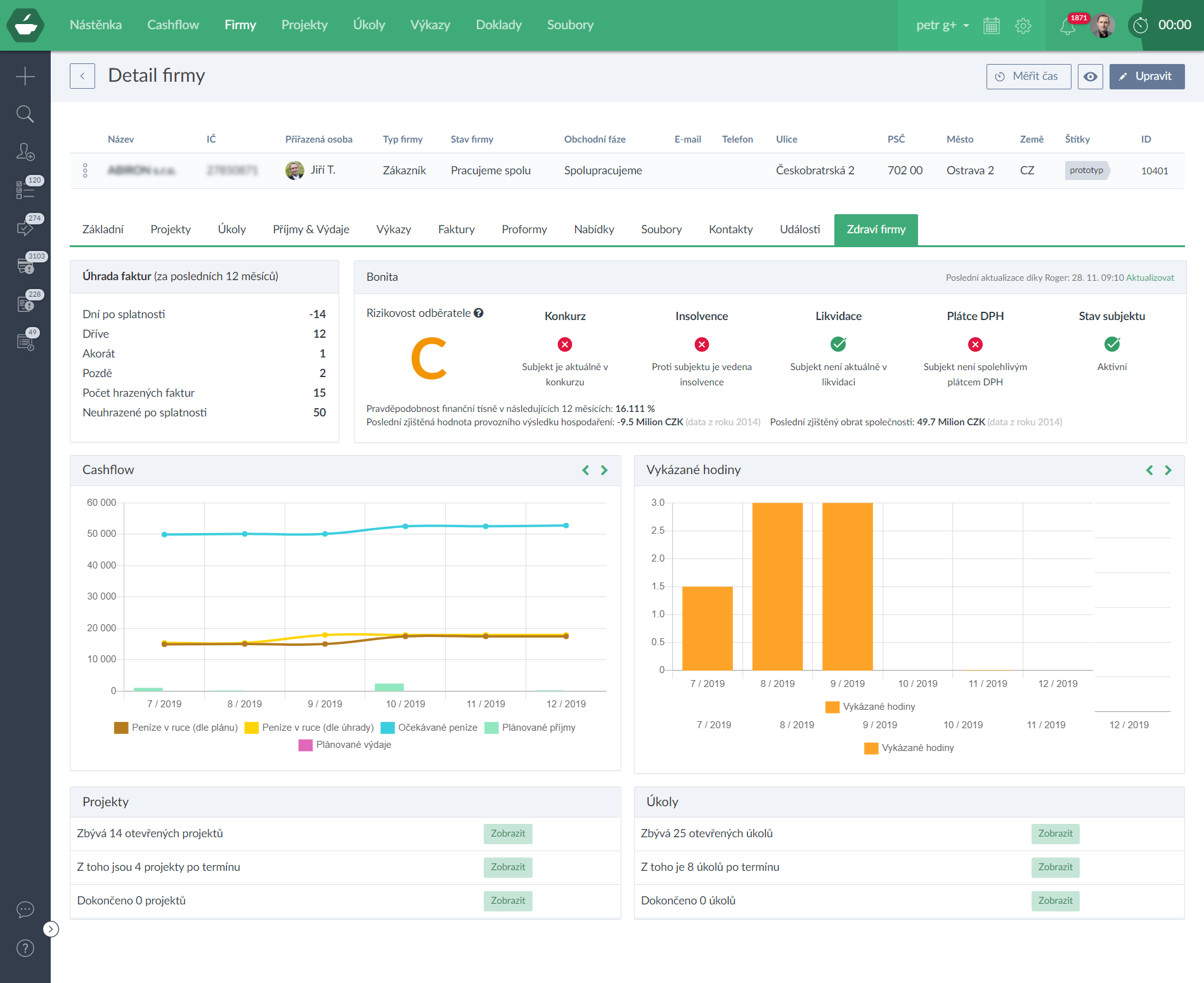Expand the petr g+ account dropdown

942,25
